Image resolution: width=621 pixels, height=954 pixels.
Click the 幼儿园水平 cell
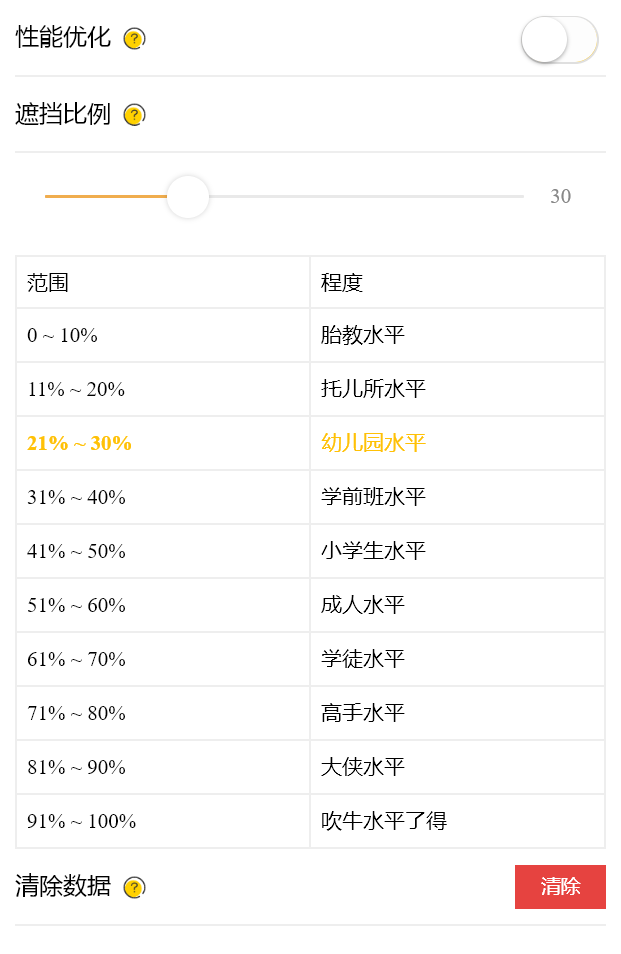(457, 443)
